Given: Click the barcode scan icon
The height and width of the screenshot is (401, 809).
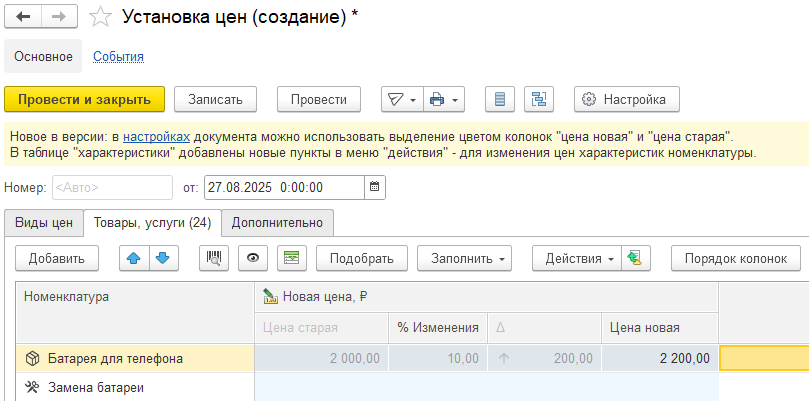Looking at the screenshot, I should coord(213,258).
